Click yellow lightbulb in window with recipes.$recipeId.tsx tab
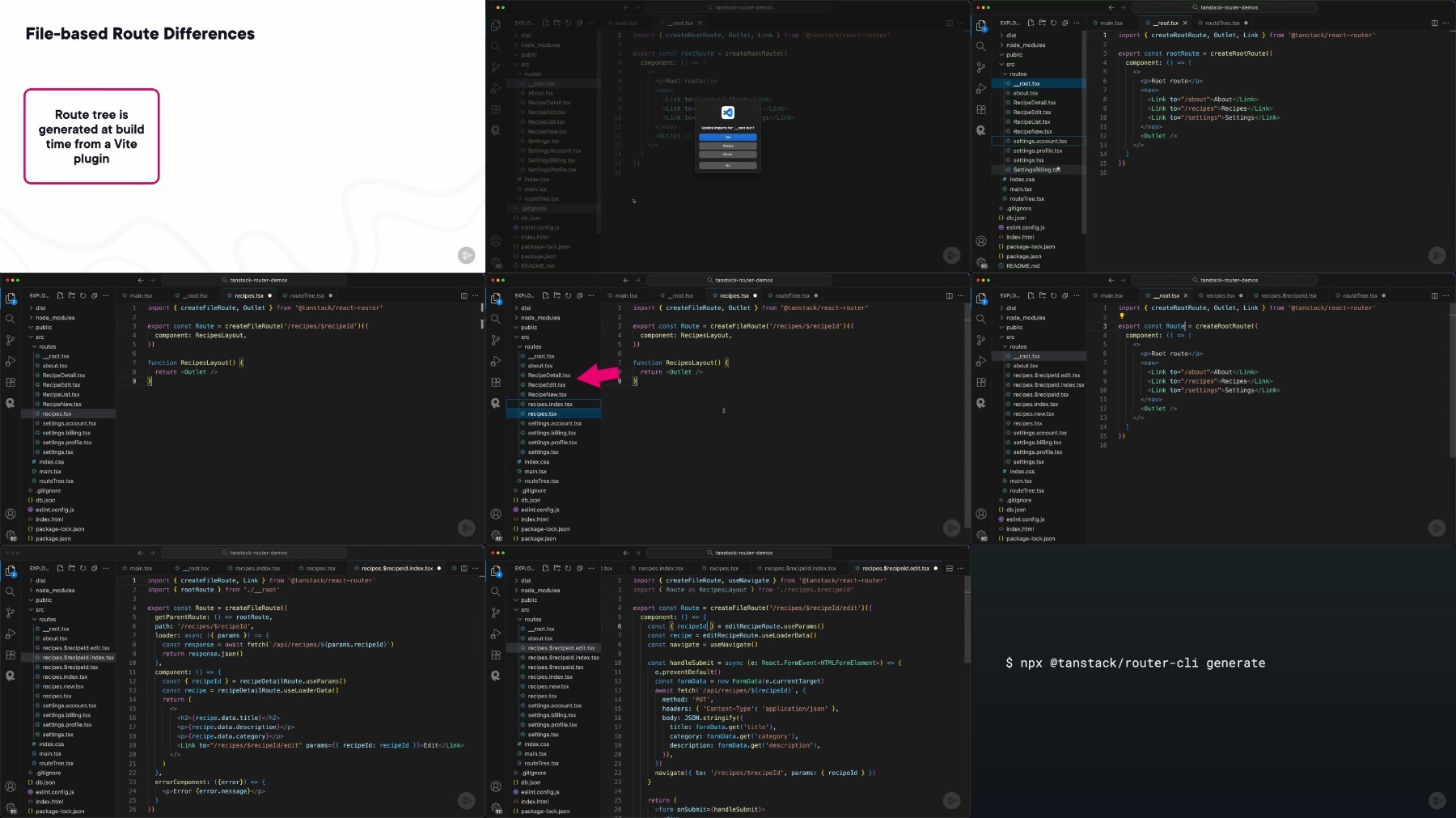The image size is (1456, 818). [1122, 316]
